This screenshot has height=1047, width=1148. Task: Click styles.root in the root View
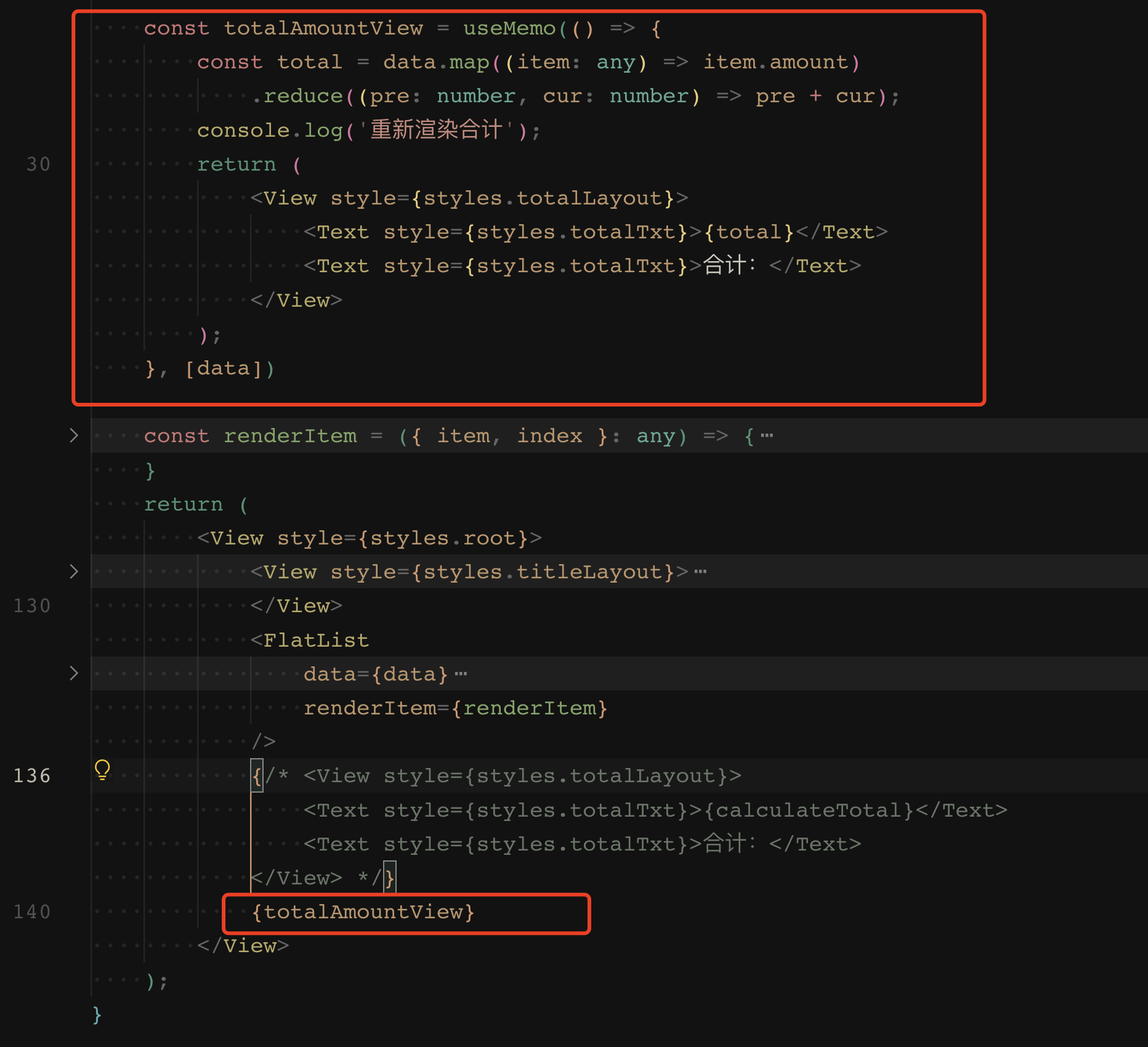coord(443,538)
